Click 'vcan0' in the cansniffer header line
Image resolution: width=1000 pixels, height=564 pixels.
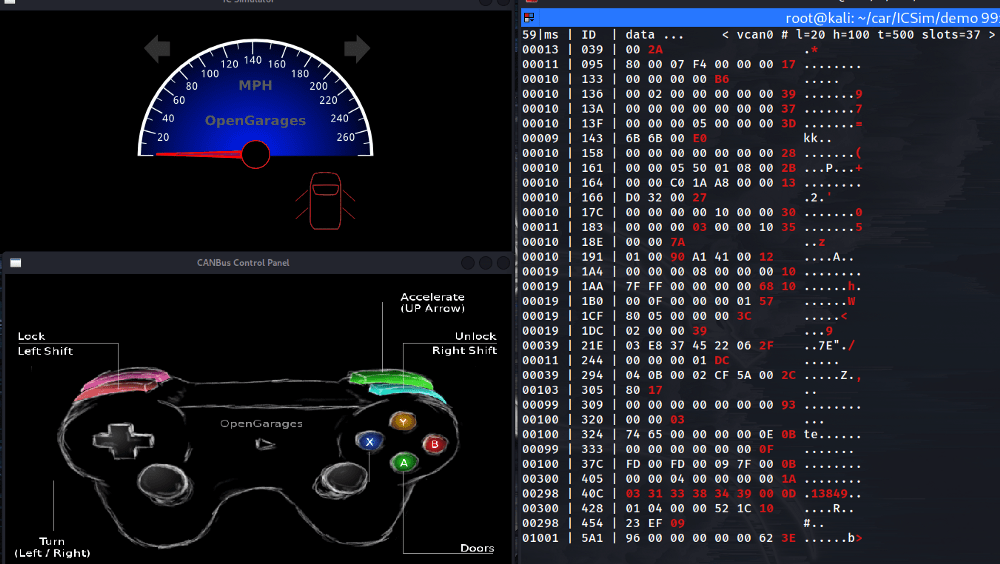754,34
